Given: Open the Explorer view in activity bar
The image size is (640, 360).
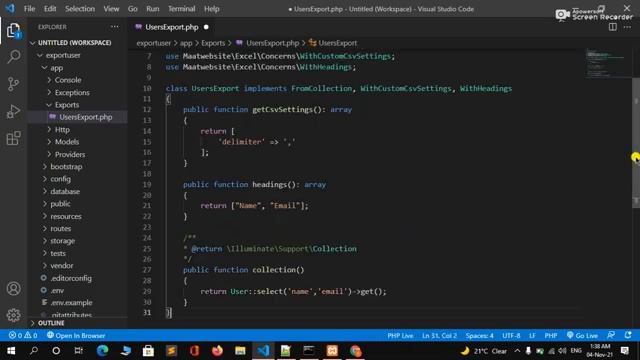Looking at the screenshot, I should (x=13, y=31).
